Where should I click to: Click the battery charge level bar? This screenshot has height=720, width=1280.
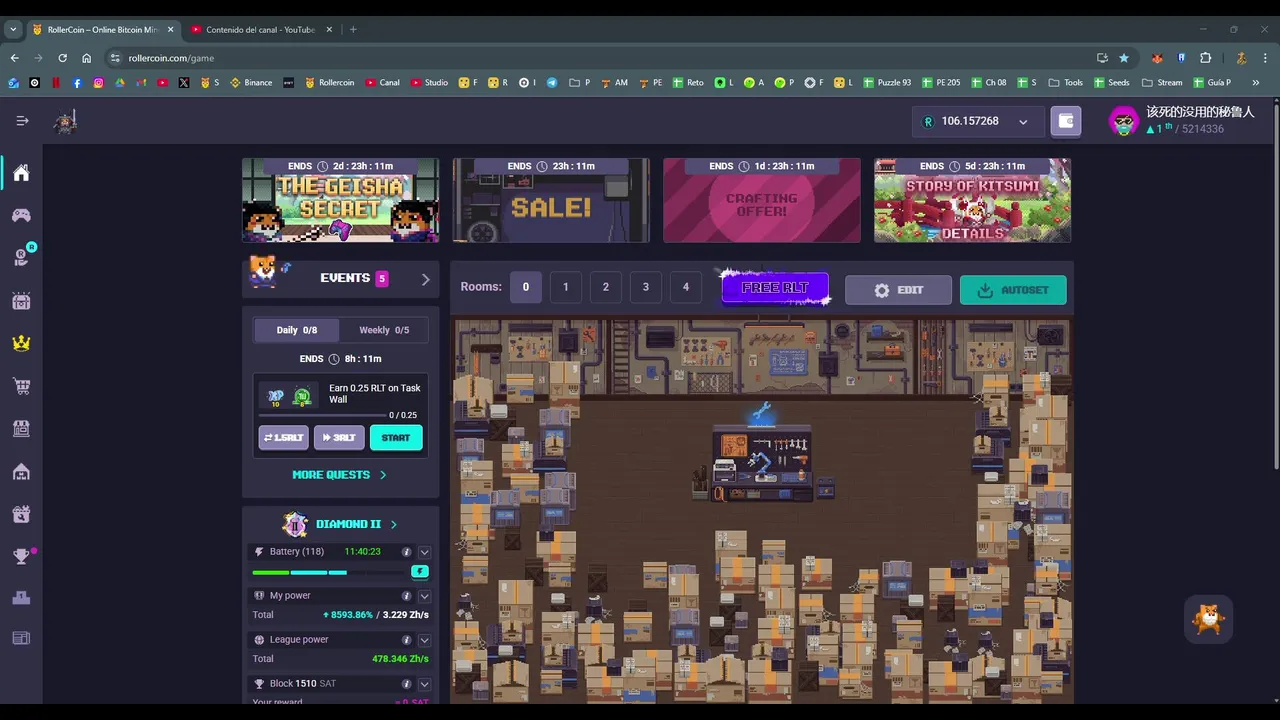pos(330,572)
